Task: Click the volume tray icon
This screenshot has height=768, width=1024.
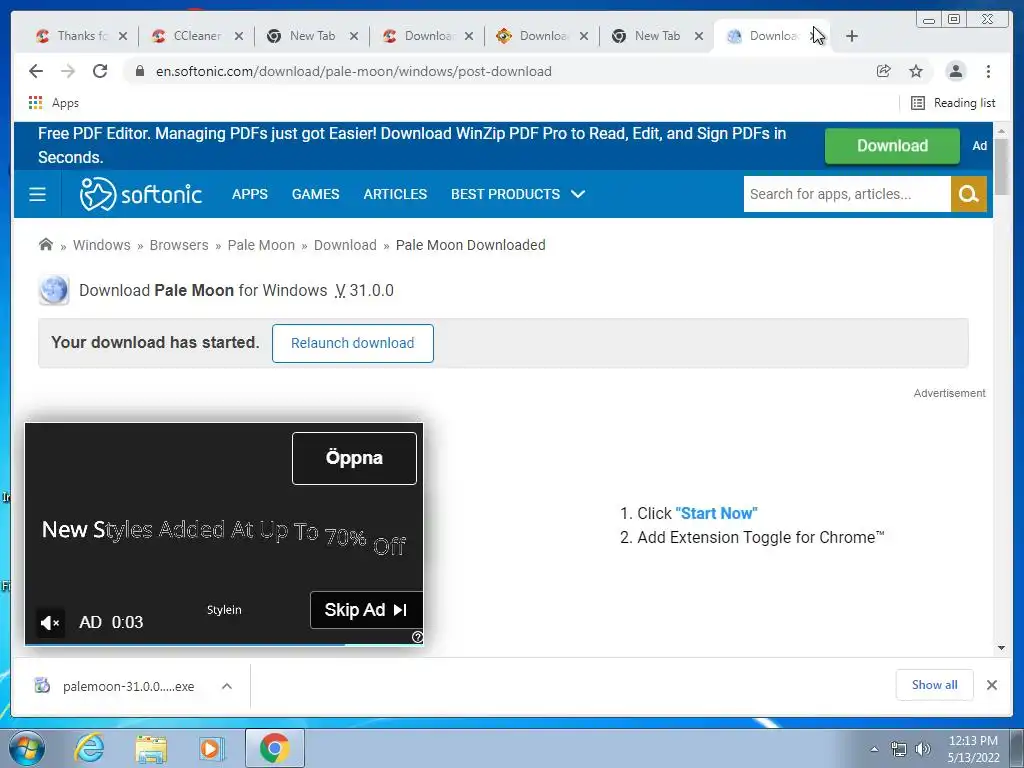Action: (x=922, y=750)
